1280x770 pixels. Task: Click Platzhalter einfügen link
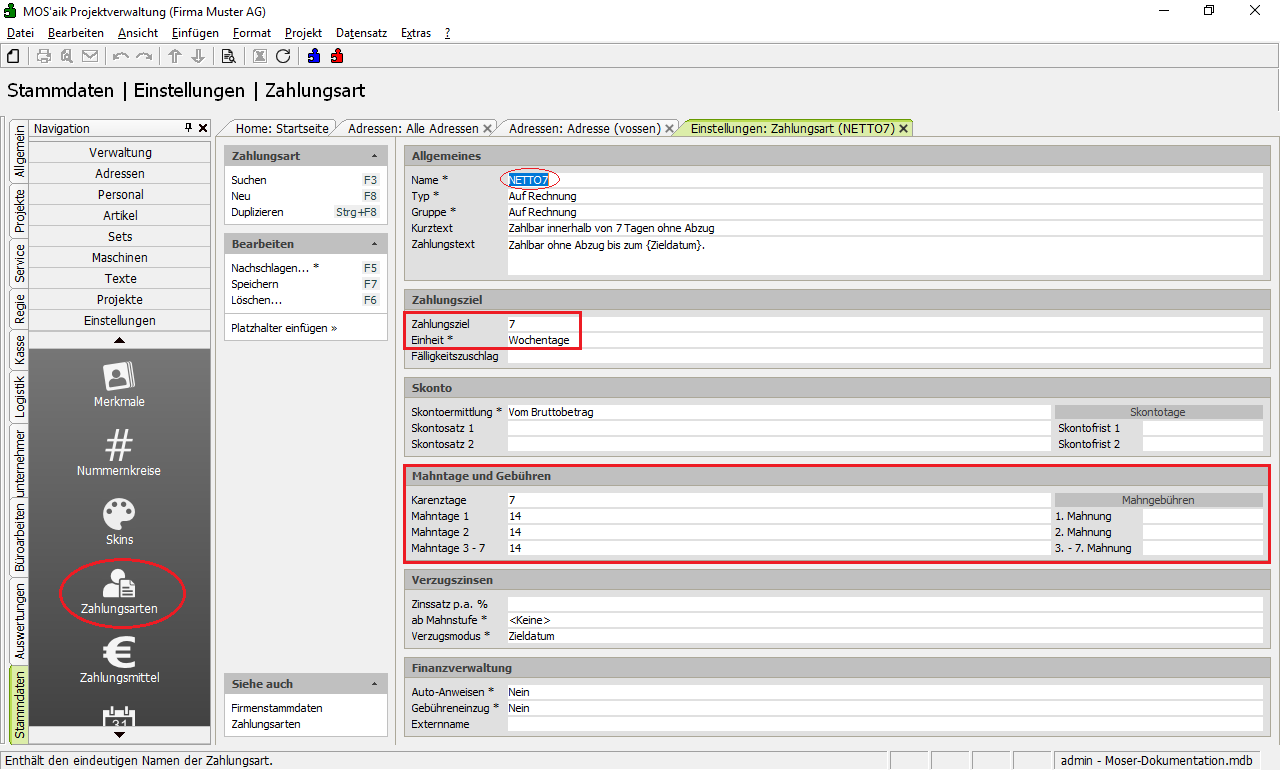[284, 328]
